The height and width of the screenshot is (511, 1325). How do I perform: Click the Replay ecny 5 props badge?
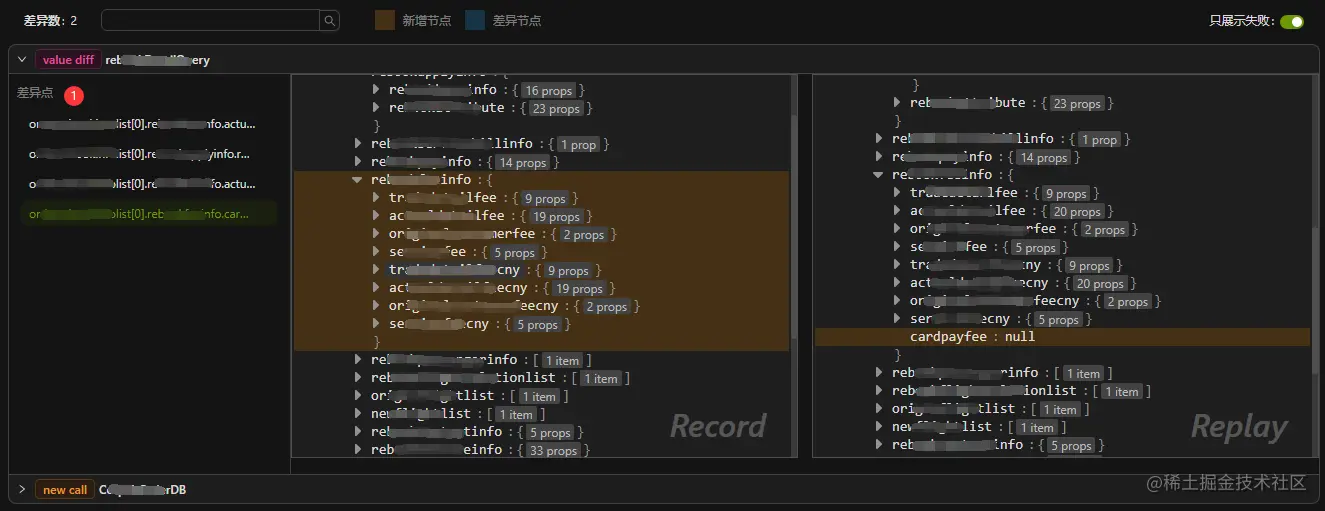(1057, 319)
